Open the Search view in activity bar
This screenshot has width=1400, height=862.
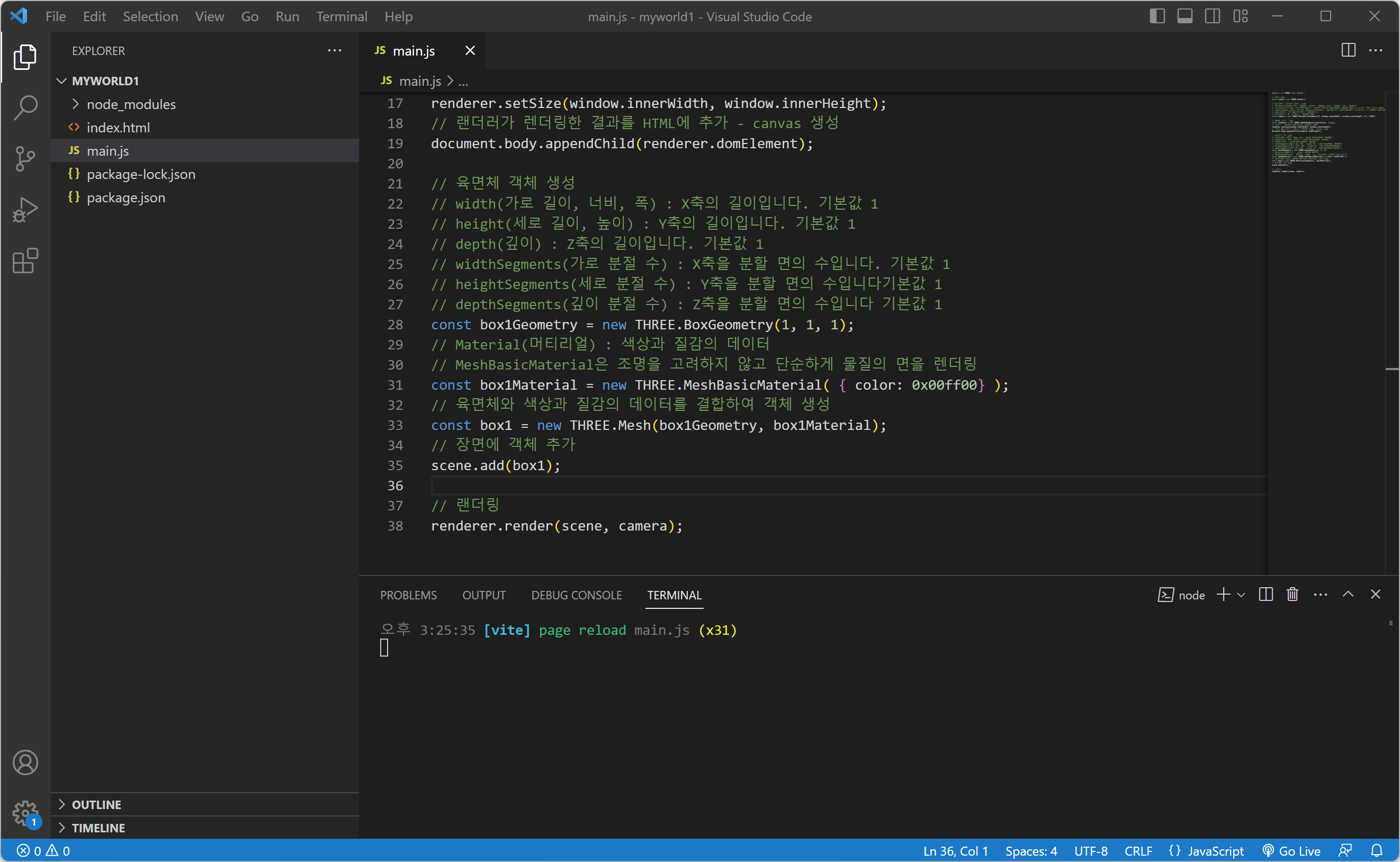(25, 107)
